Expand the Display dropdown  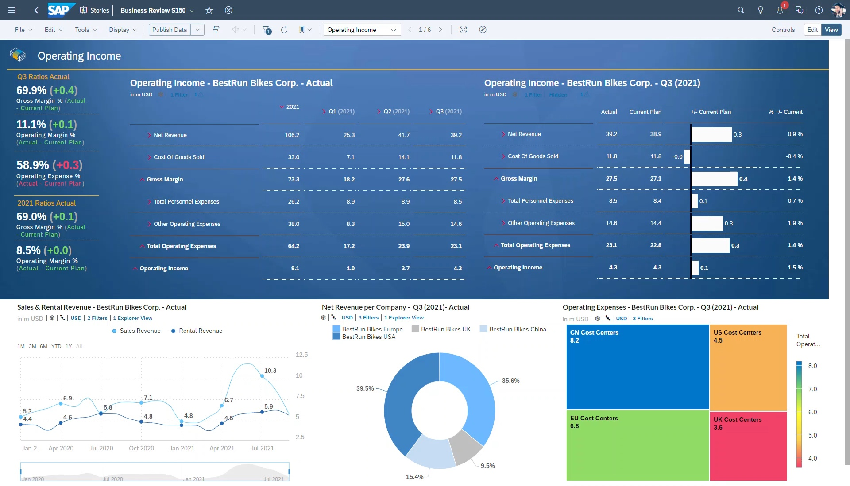pos(122,30)
